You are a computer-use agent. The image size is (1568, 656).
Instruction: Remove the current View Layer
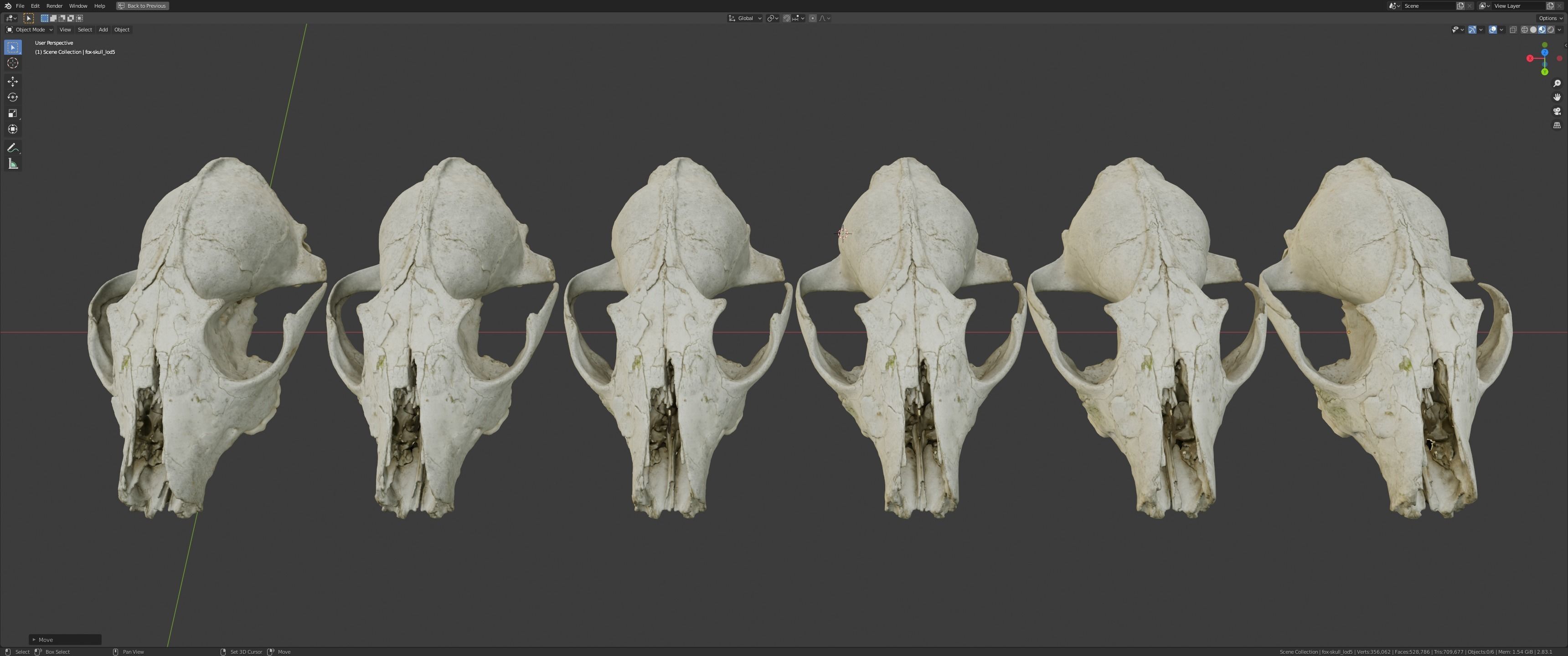tap(1559, 5)
